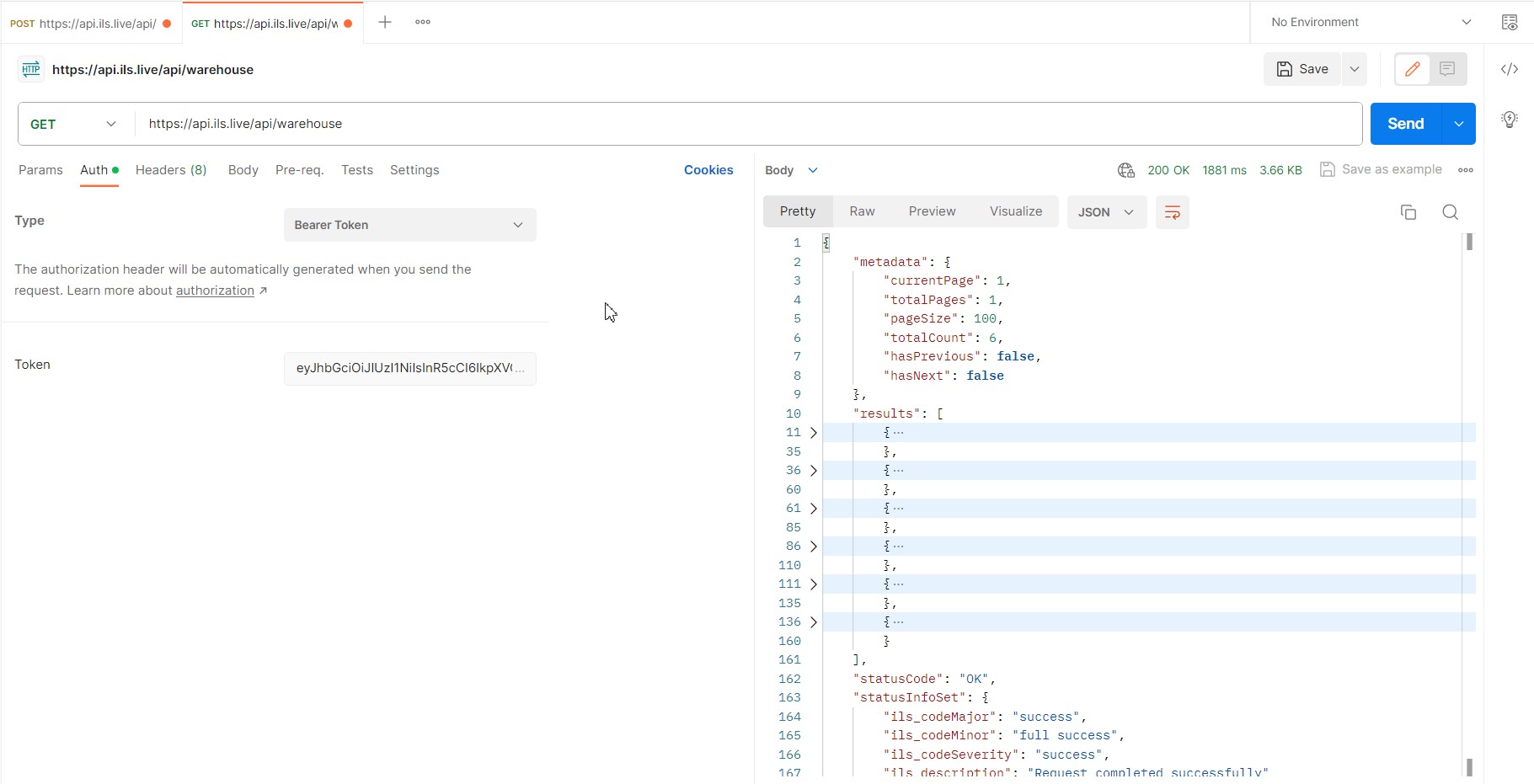Click the request URL input field
This screenshot has height=784, width=1534.
tap(590, 123)
